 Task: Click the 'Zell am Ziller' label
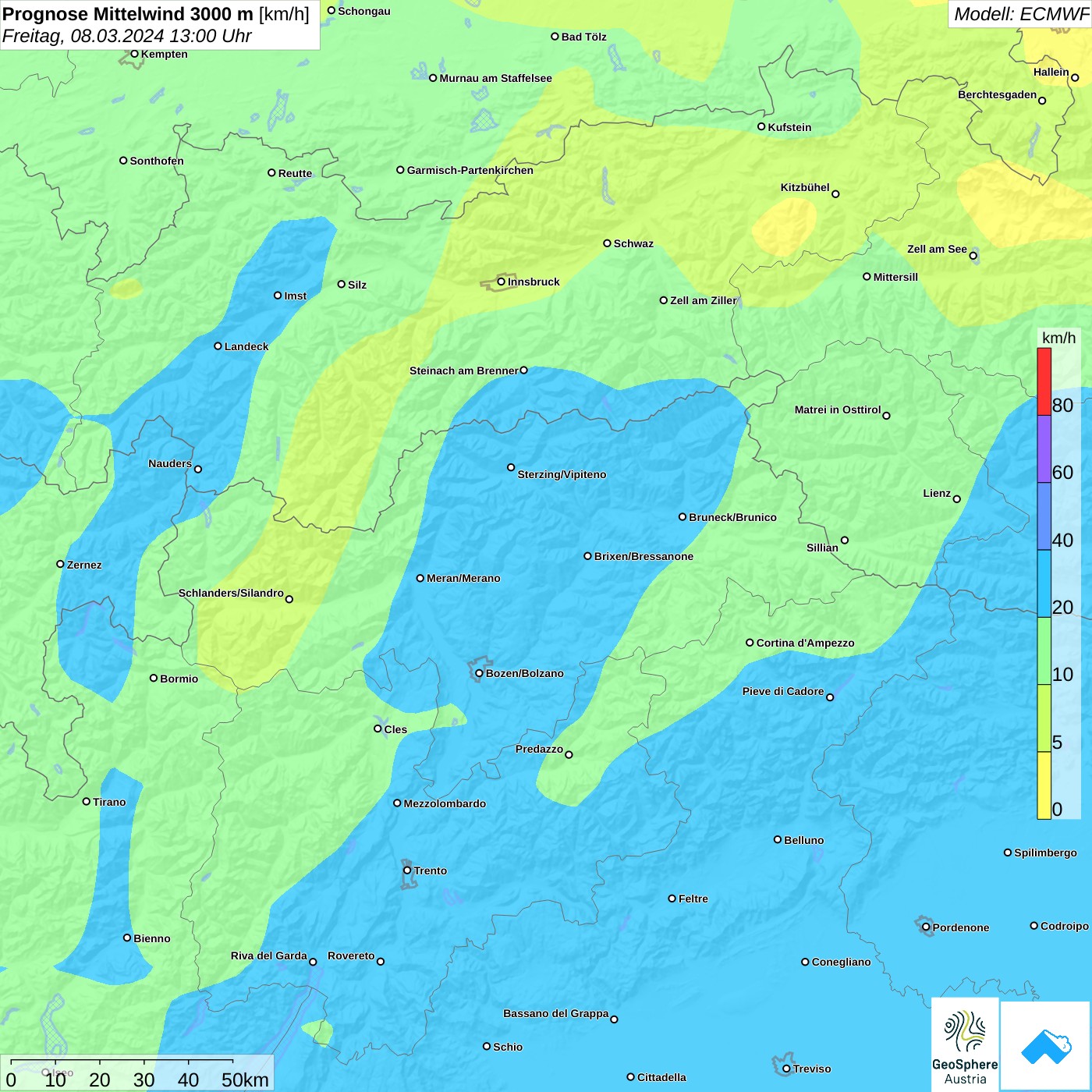[703, 300]
